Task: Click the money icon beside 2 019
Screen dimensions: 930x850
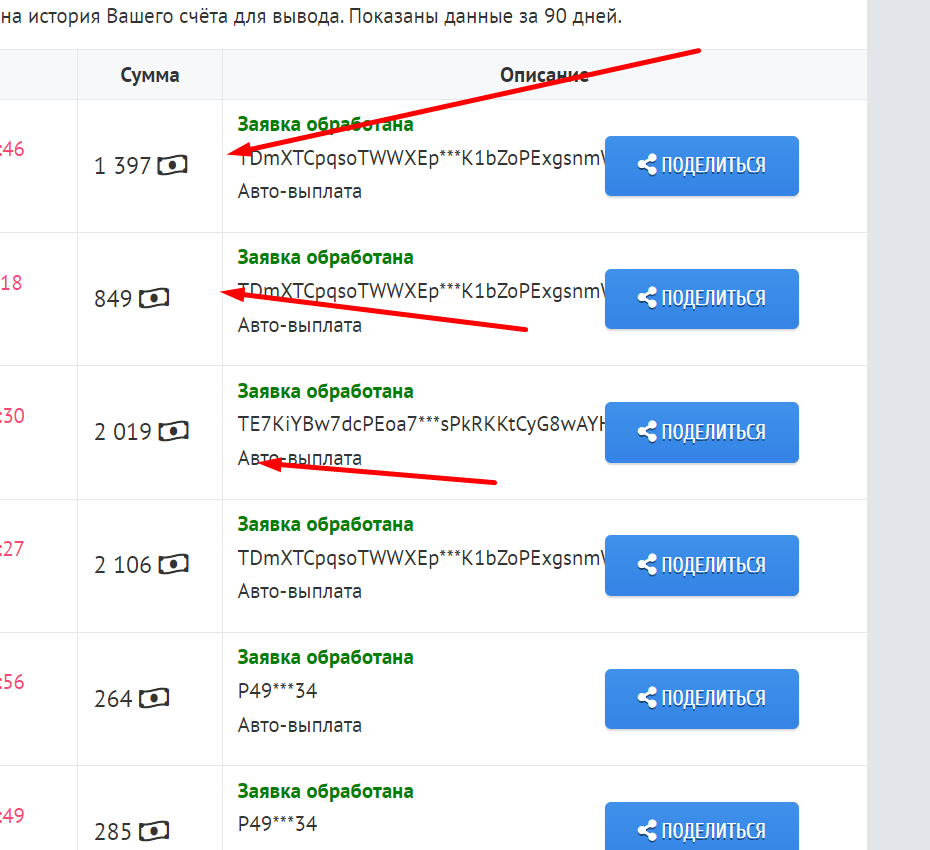Action: coord(174,431)
